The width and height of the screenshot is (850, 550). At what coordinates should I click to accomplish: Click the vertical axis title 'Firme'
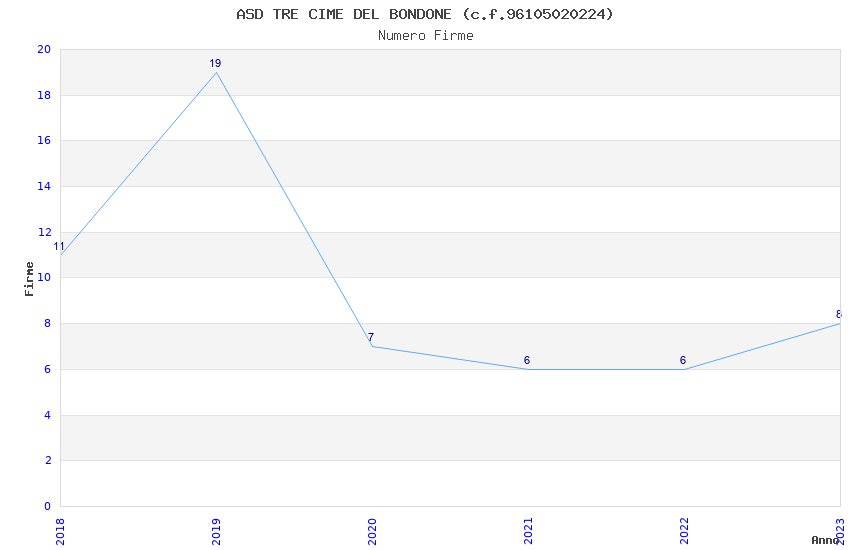coord(29,279)
